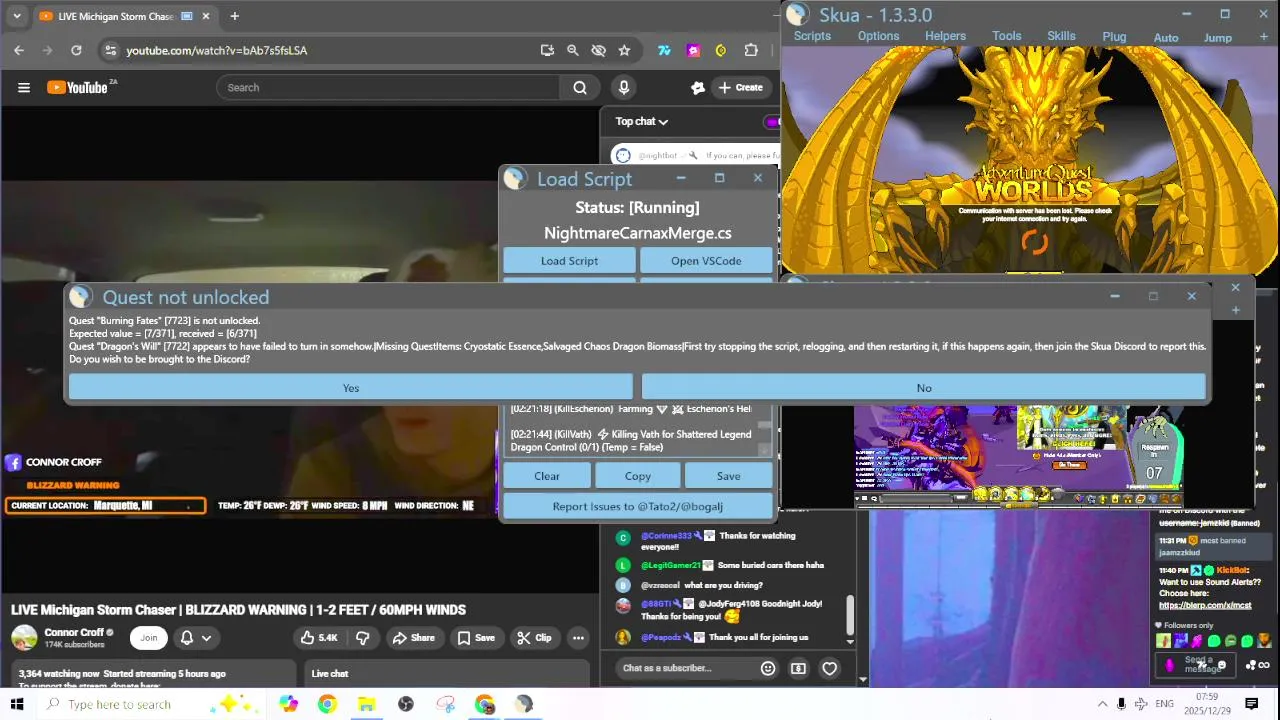This screenshot has height=720, width=1280.
Task: Click No in Quest not unlocked dialog
Action: (x=924, y=388)
